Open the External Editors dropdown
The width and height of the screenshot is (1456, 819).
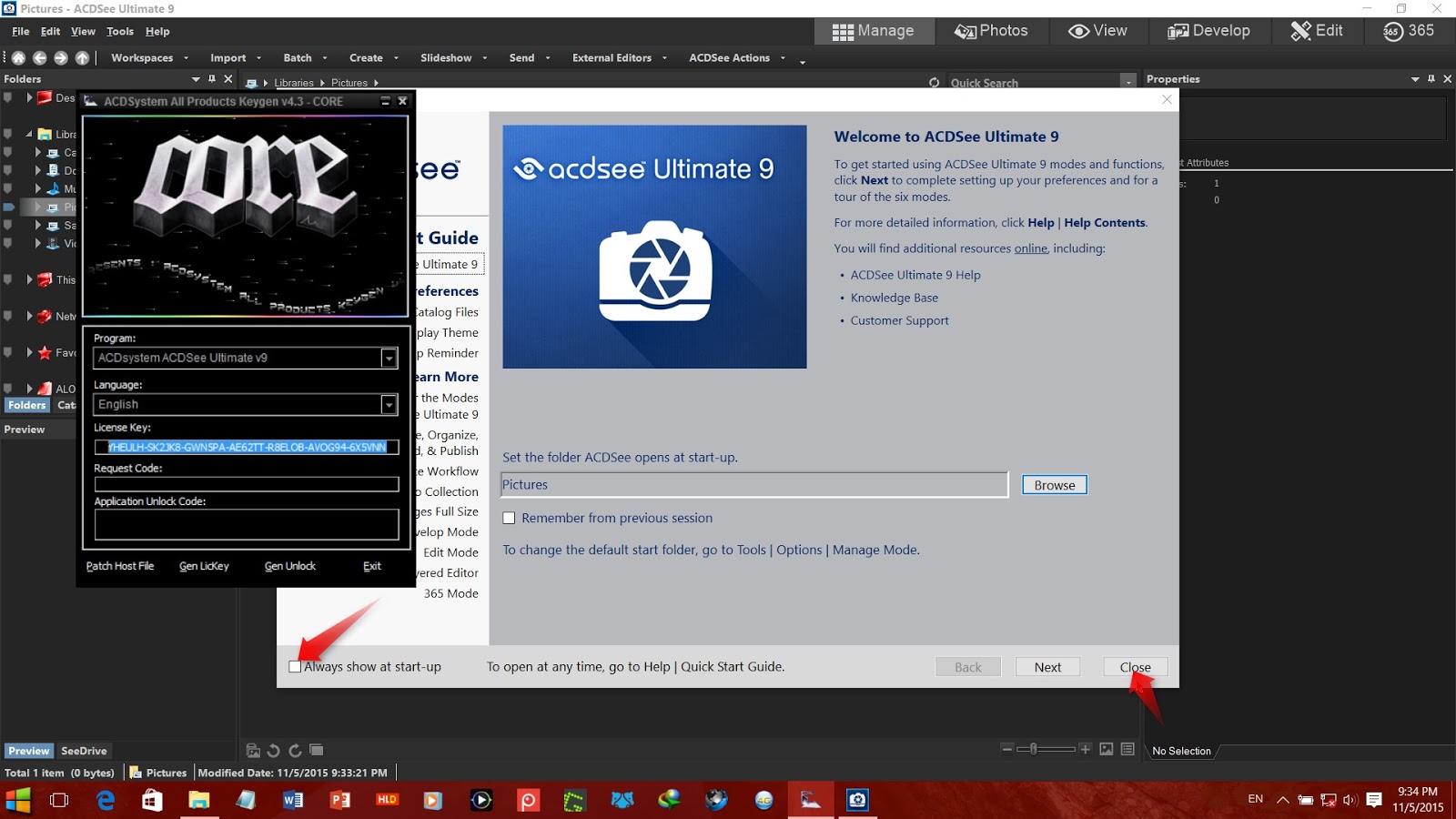[619, 57]
